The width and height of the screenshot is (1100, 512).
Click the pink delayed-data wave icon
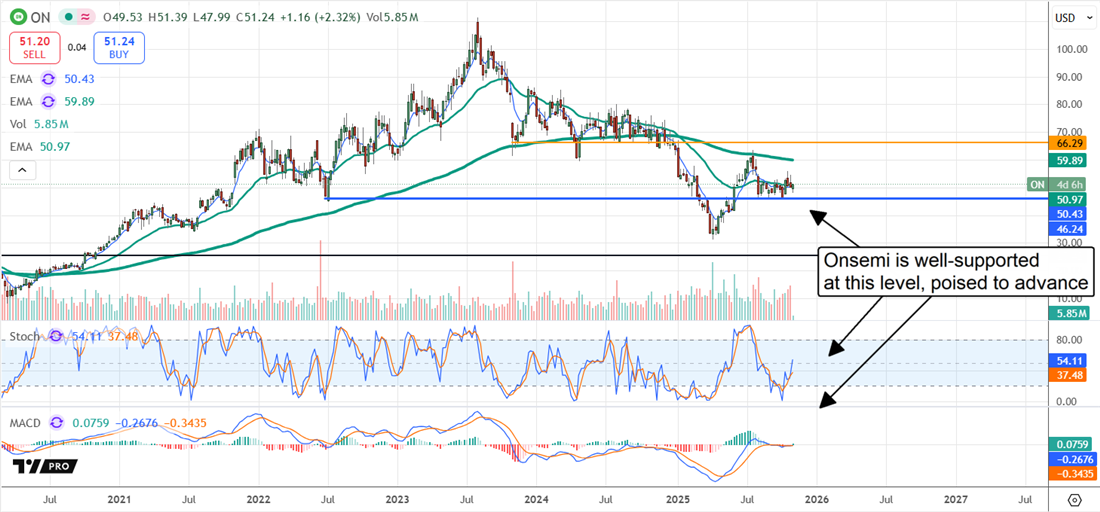click(x=84, y=16)
